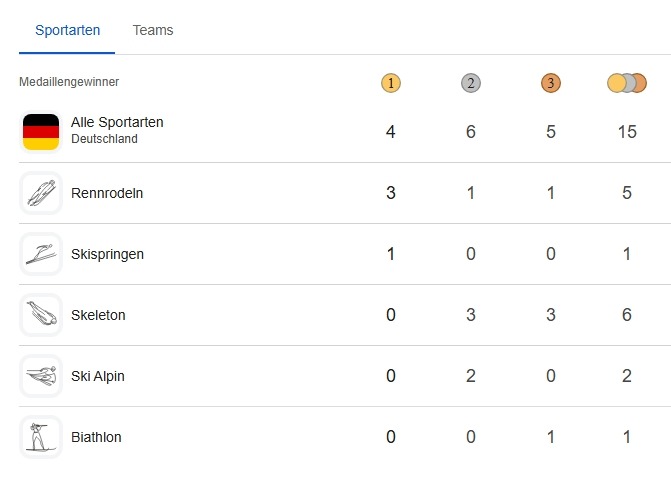
Task: Click total count 15 for Deutschland
Action: click(x=627, y=131)
